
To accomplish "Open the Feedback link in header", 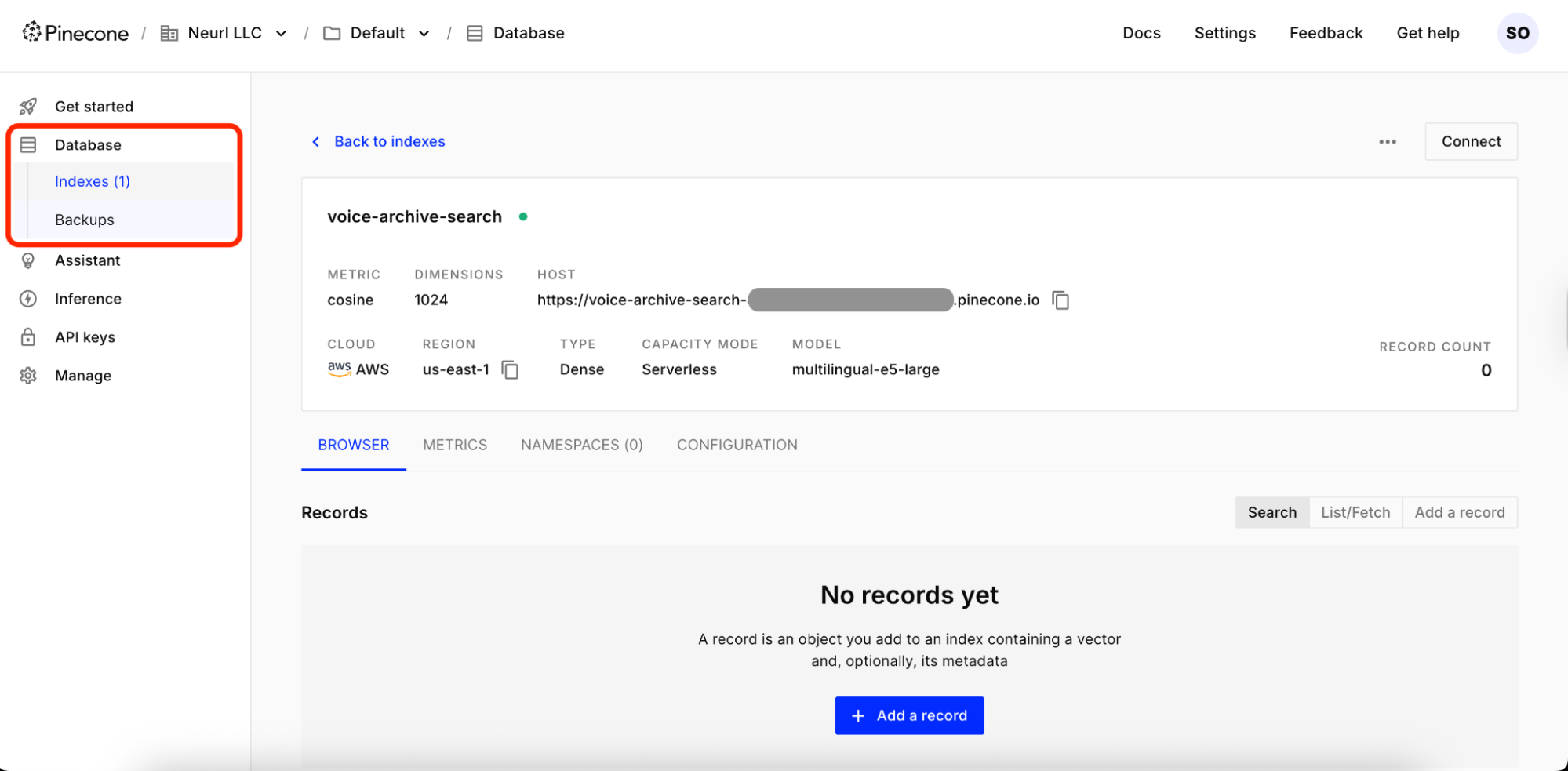I will (x=1326, y=33).
